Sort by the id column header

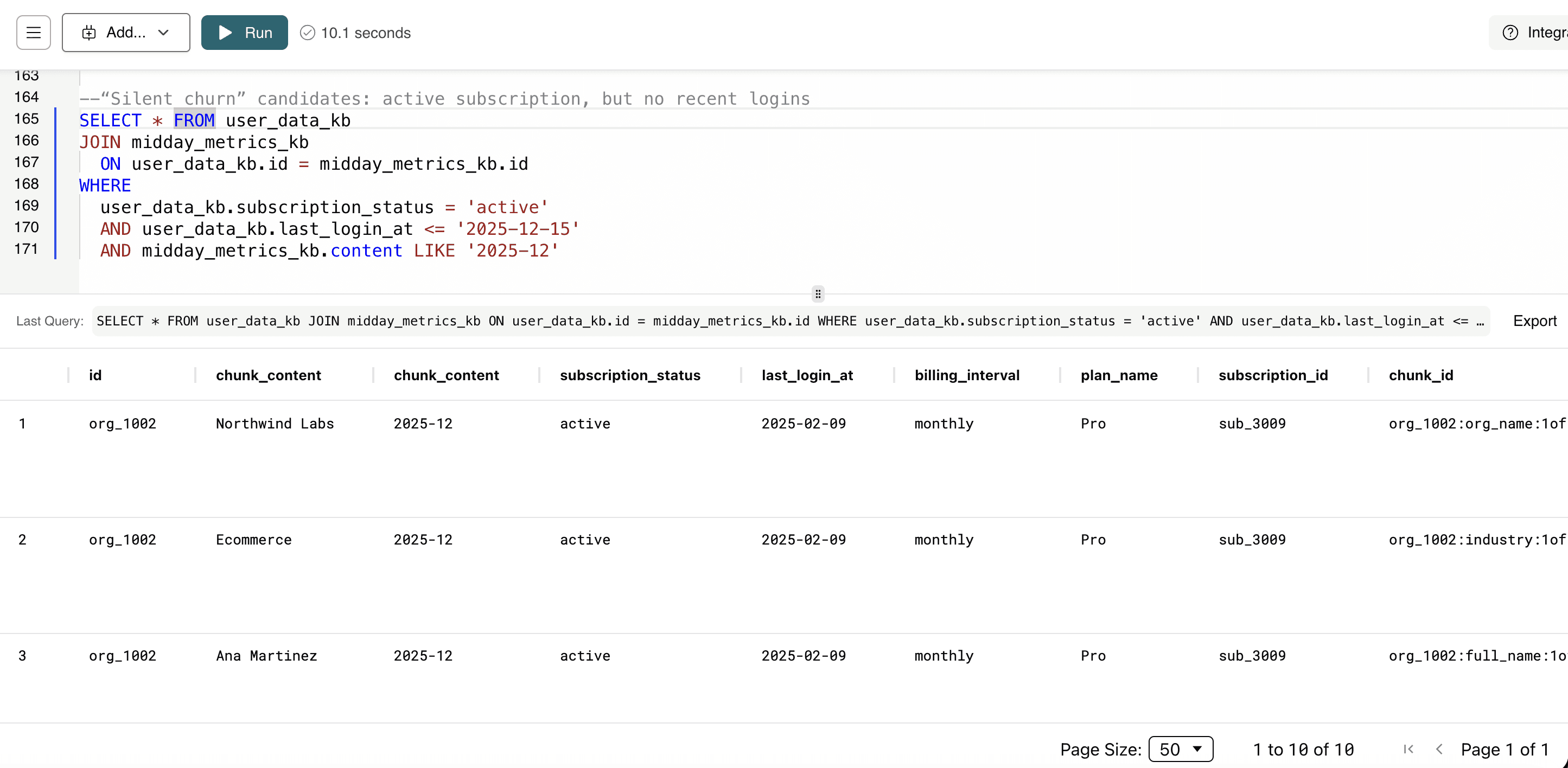95,375
